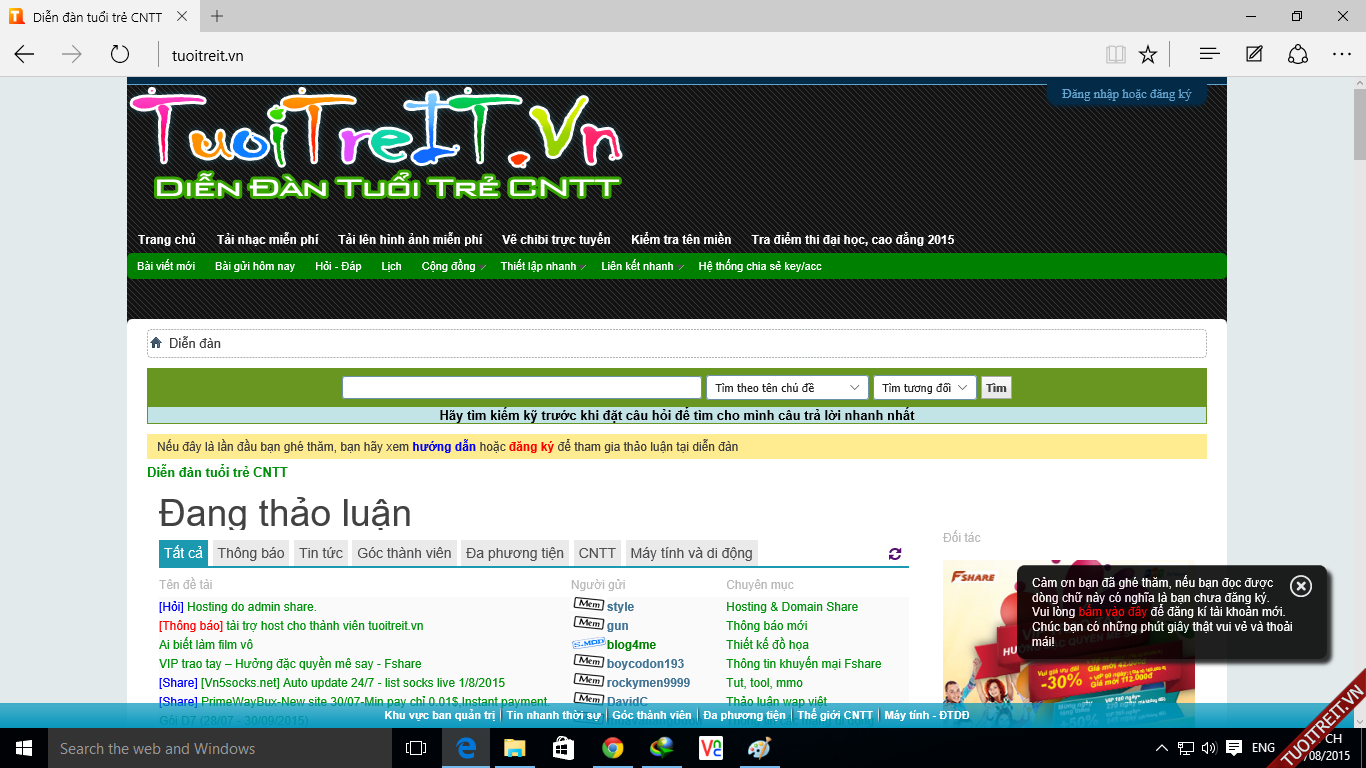Open Reading view book icon
The height and width of the screenshot is (768, 1366).
pyautogui.click(x=1116, y=55)
